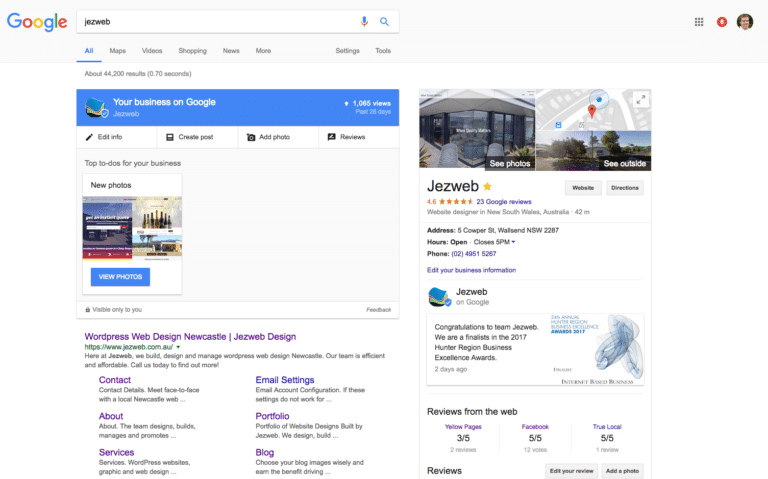Open the See photos image
The height and width of the screenshot is (479, 768).
(x=478, y=130)
